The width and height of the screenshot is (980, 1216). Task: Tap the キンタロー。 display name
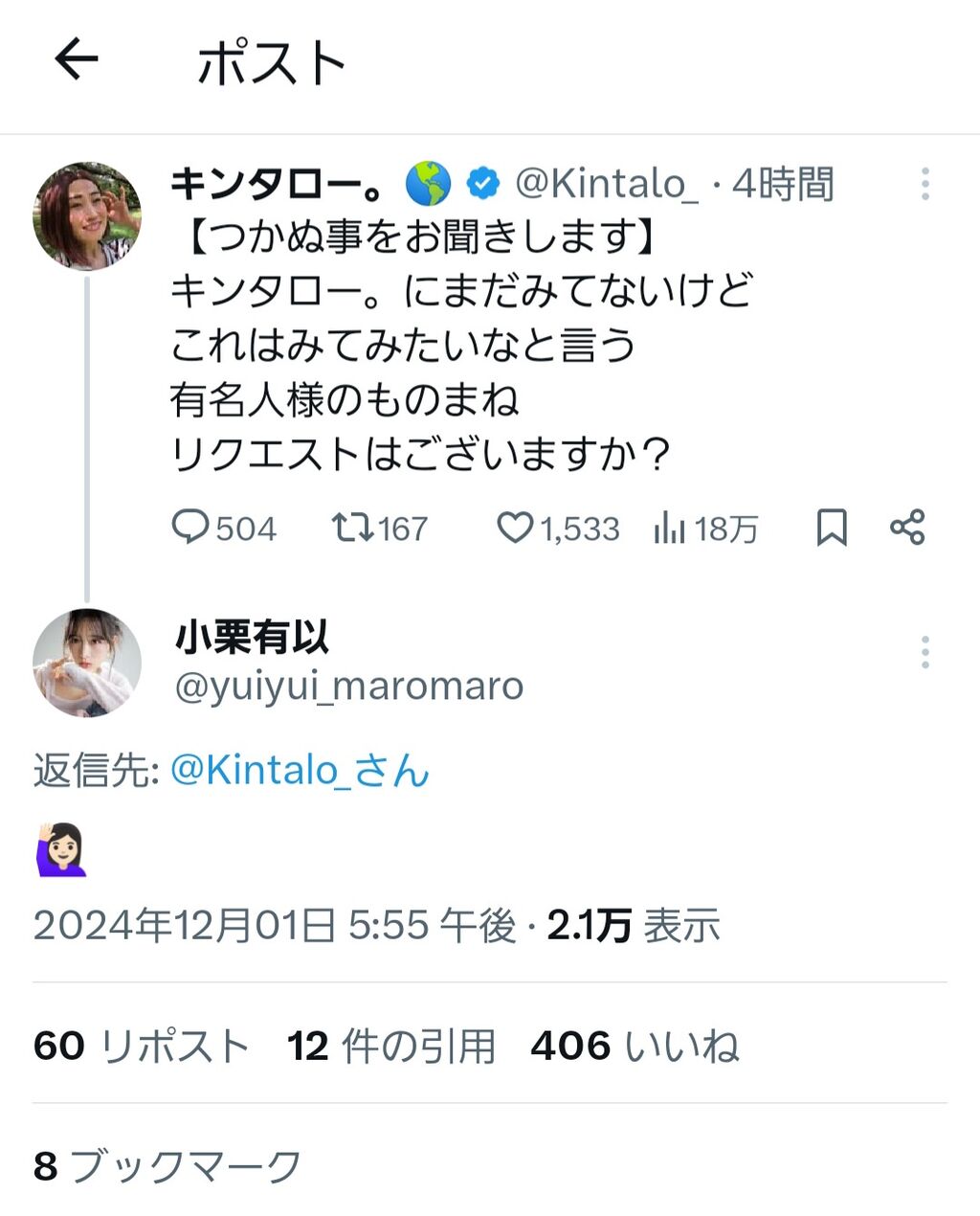[278, 184]
